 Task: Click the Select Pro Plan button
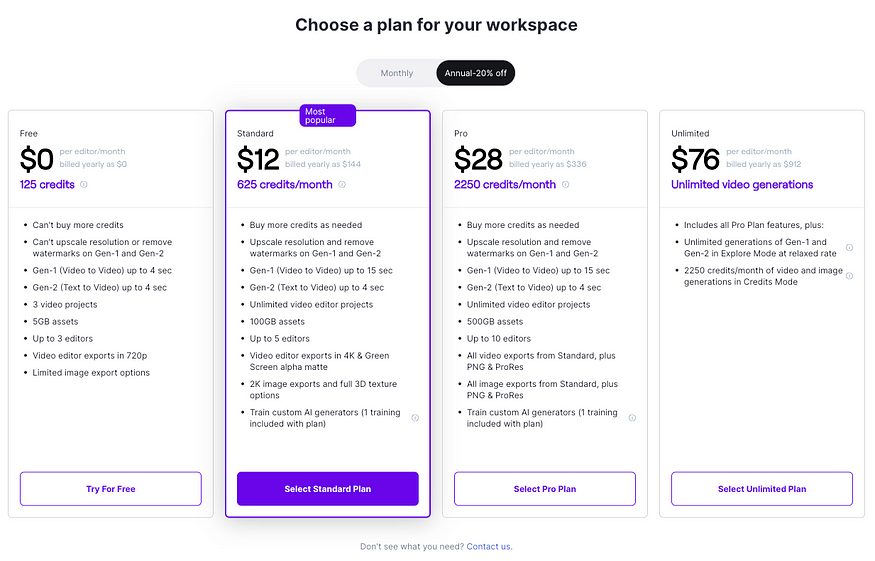pos(545,489)
